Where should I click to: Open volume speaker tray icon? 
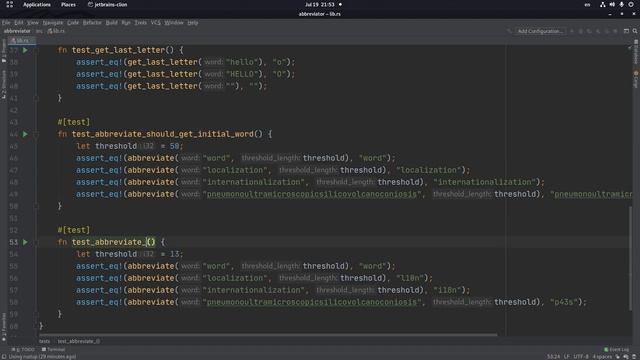(612, 4)
